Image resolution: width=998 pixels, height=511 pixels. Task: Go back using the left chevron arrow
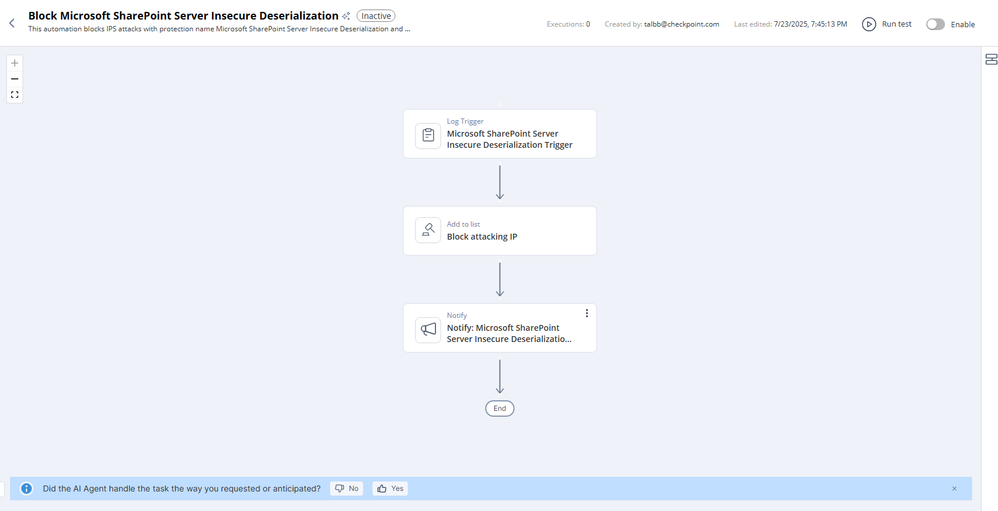coord(12,22)
